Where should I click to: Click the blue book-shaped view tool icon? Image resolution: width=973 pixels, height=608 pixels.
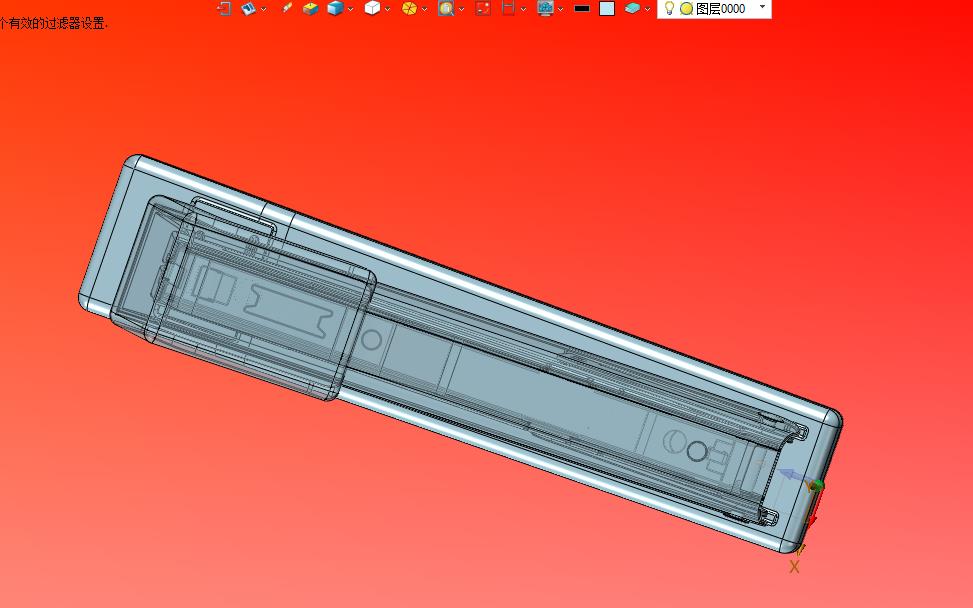coord(248,8)
